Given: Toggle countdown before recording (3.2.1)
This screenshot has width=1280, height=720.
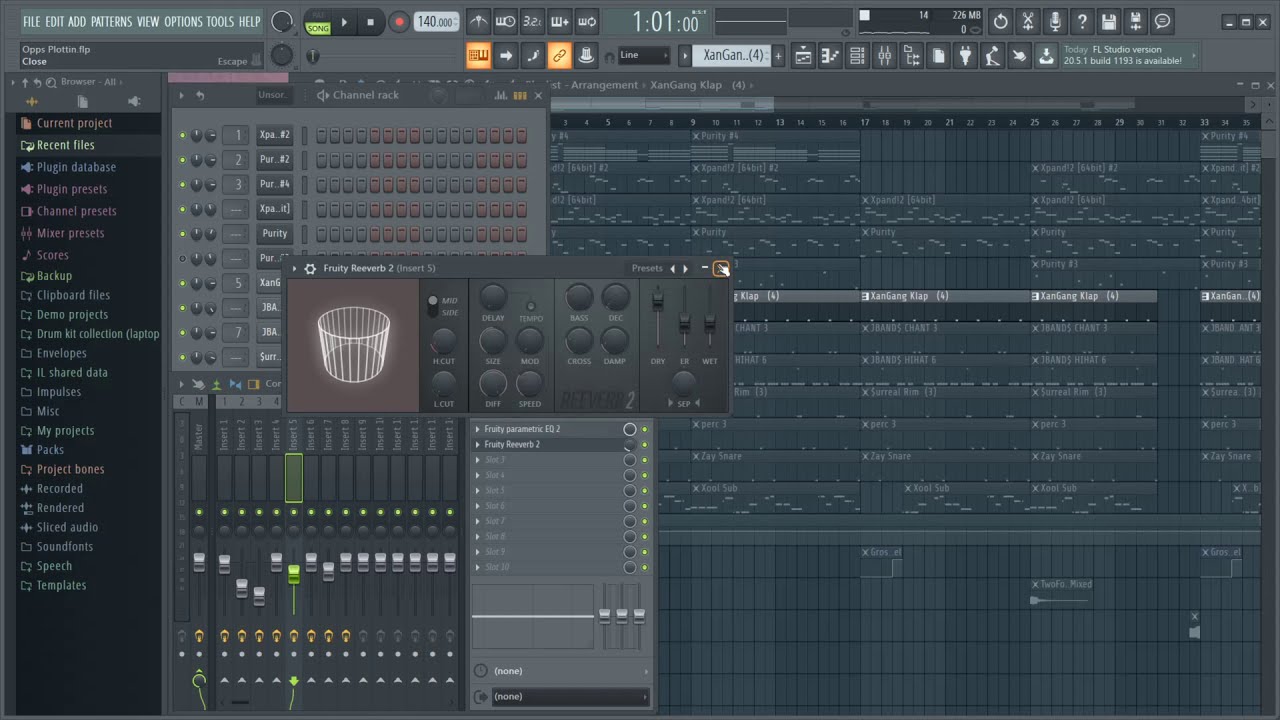Looking at the screenshot, I should tap(533, 21).
